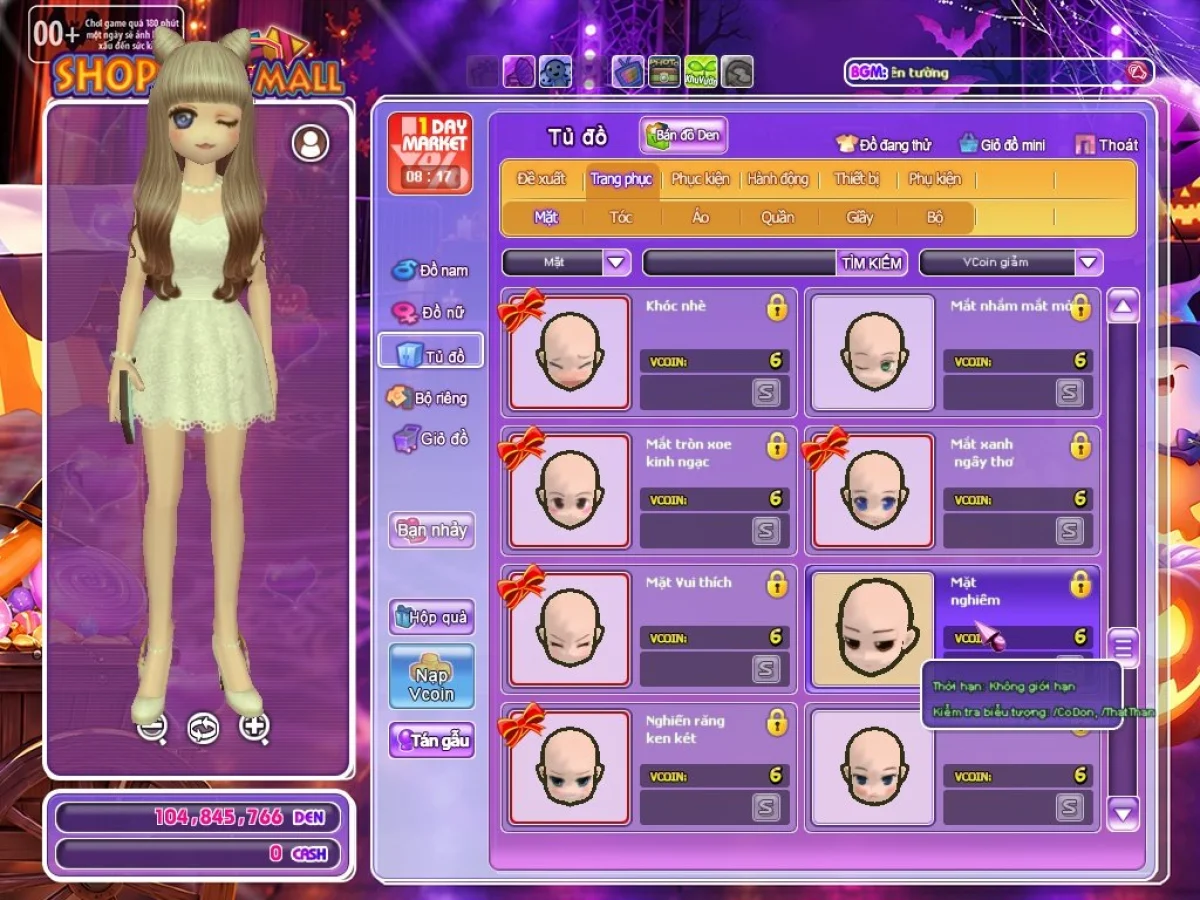This screenshot has height=900, width=1200.
Task: Expand the VCoin giảm sort dropdown
Action: pos(1089,262)
